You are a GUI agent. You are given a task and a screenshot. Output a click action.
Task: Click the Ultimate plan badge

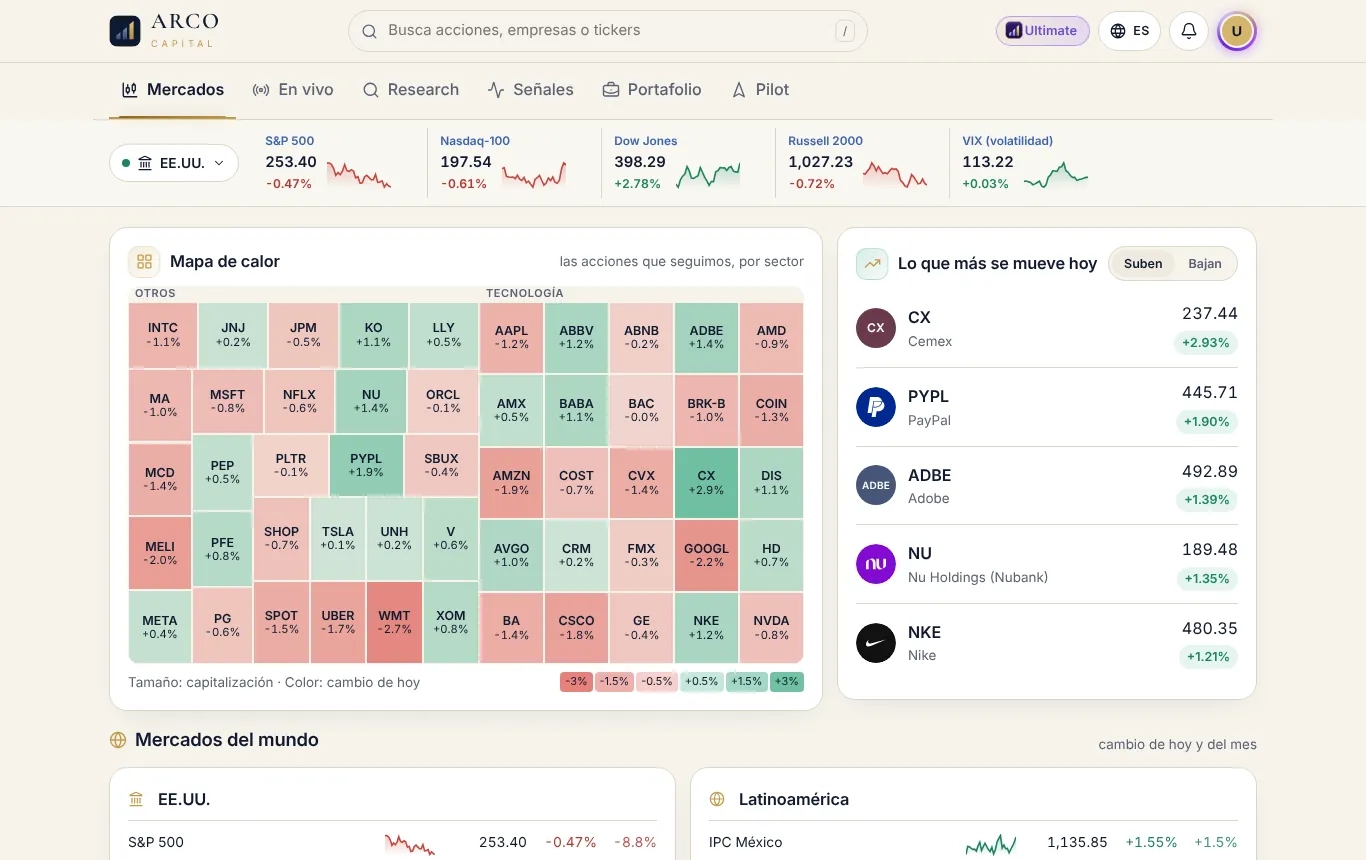1042,31
